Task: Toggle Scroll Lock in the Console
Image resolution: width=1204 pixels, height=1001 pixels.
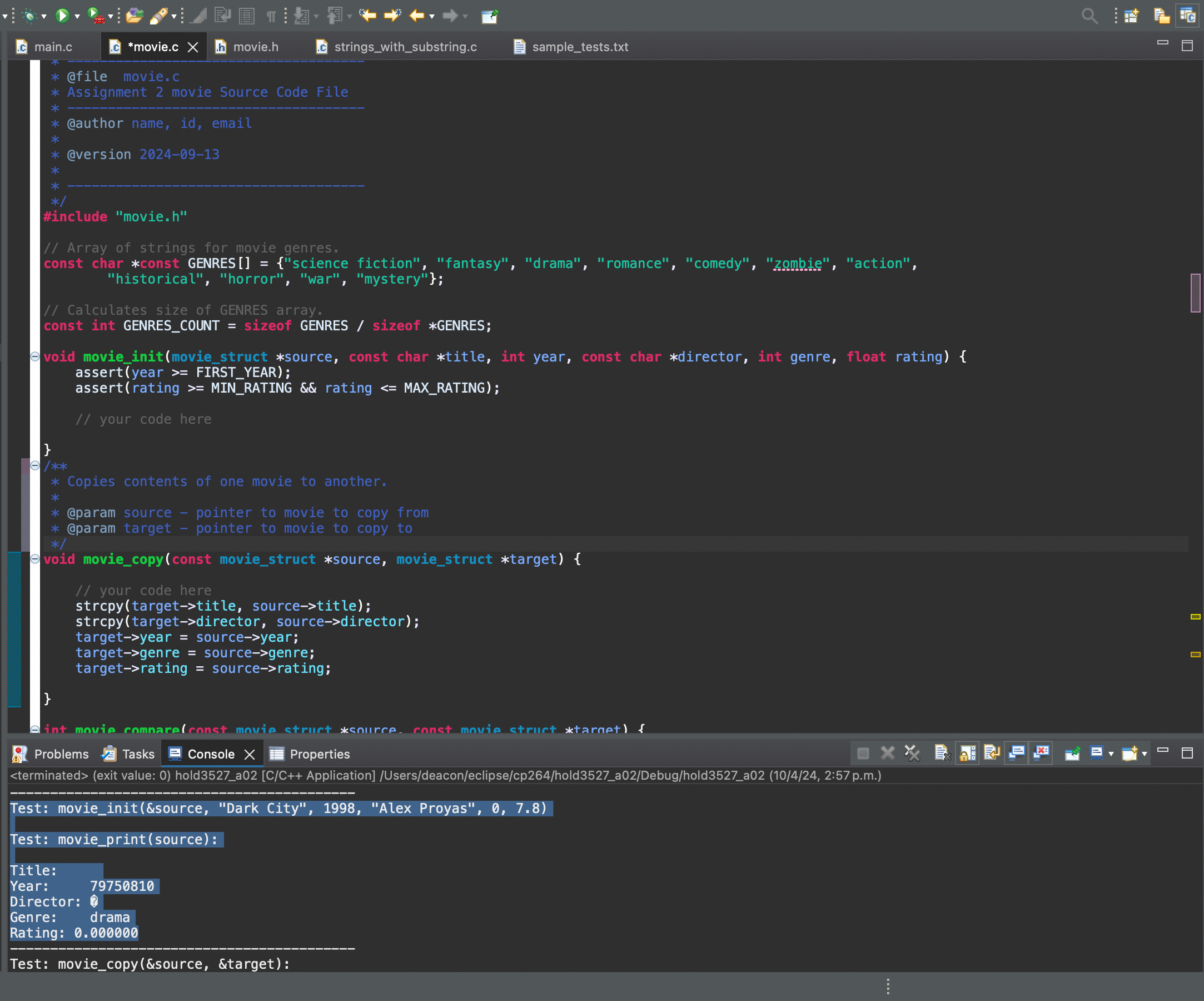Action: coord(967,753)
